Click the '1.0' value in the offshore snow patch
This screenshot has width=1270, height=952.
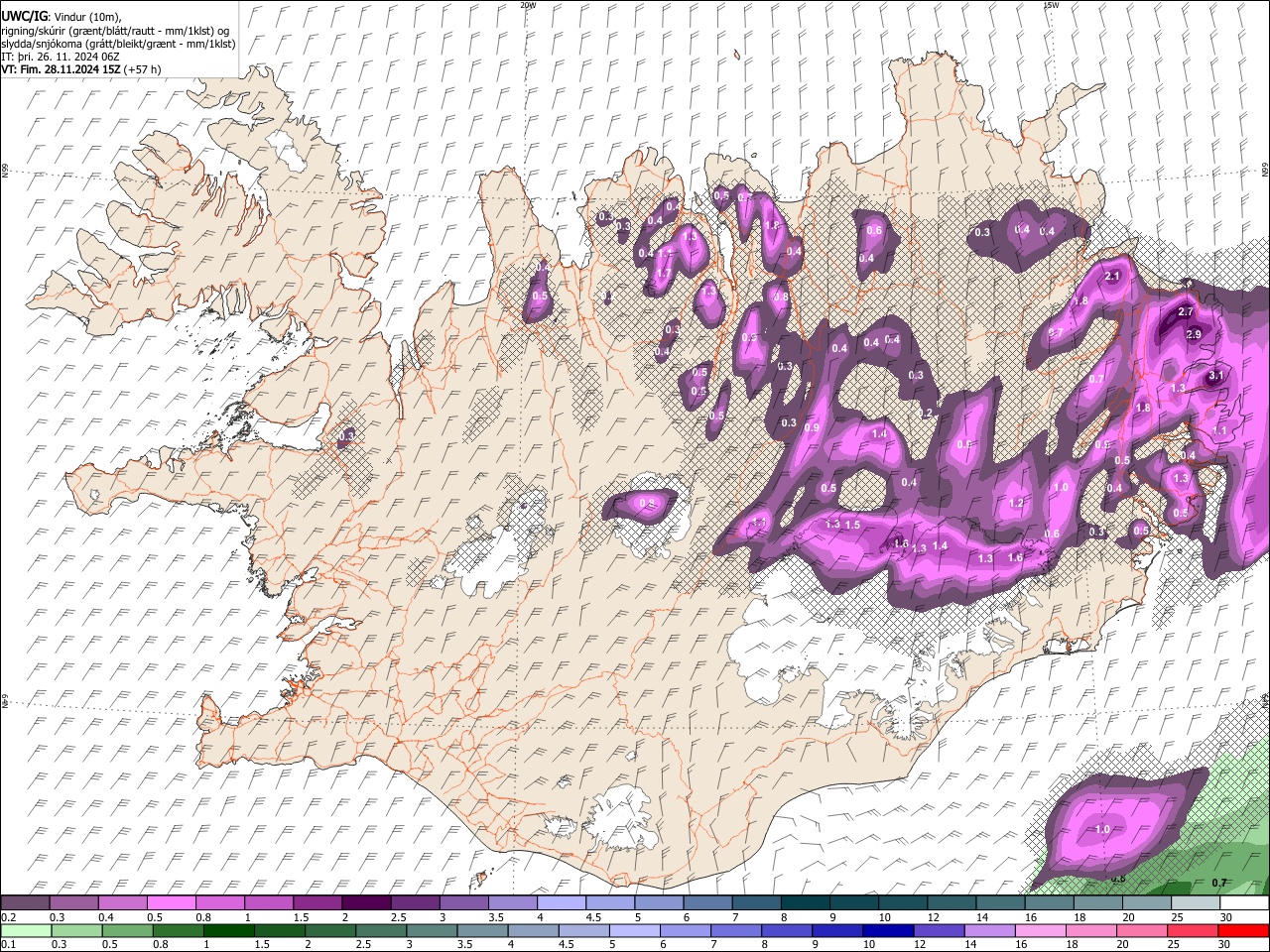click(1102, 829)
